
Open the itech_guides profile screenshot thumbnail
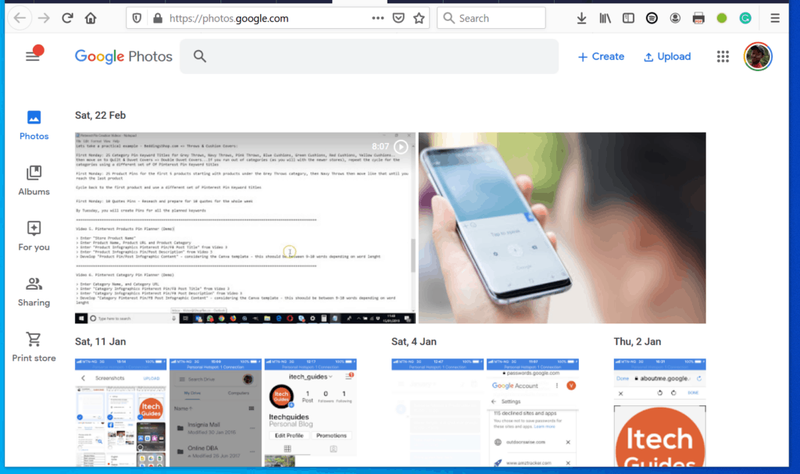point(310,412)
